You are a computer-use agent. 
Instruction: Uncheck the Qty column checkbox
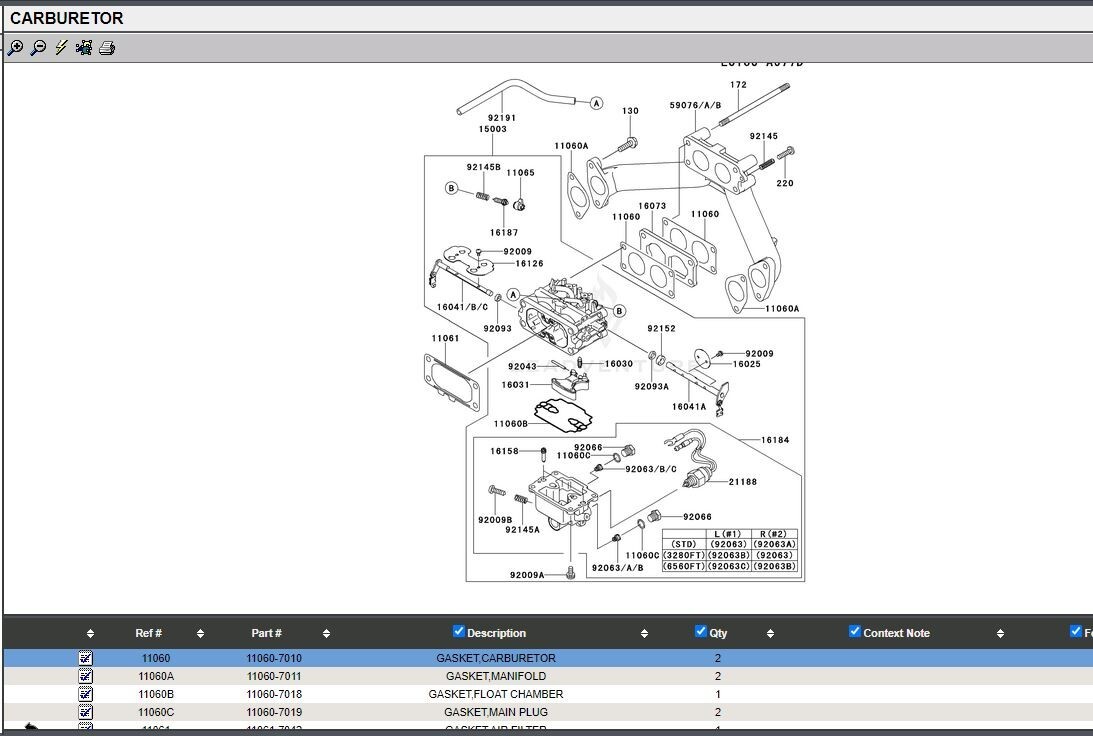coord(701,631)
